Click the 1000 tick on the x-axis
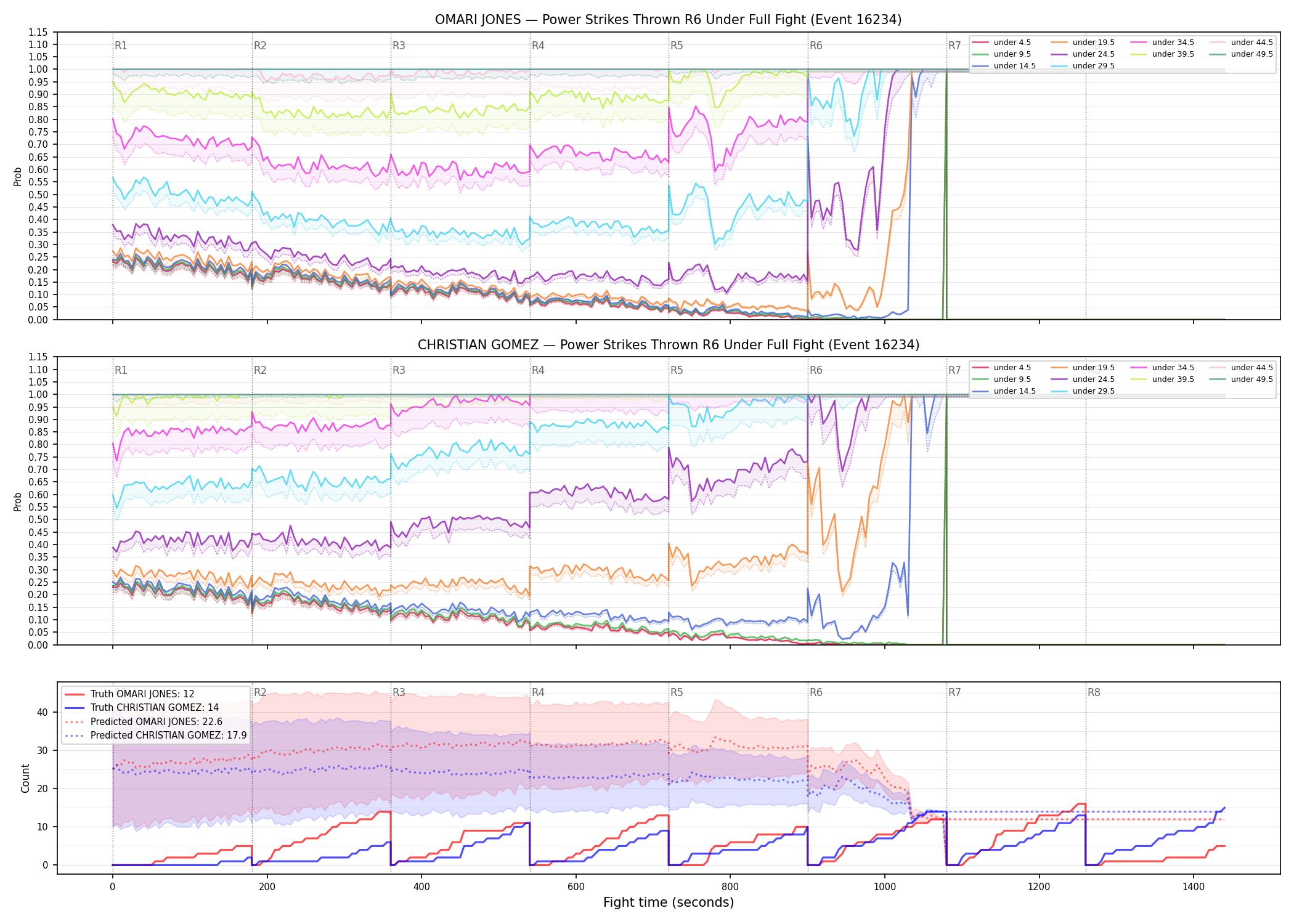Viewport: 1294px width, 924px height. point(885,887)
